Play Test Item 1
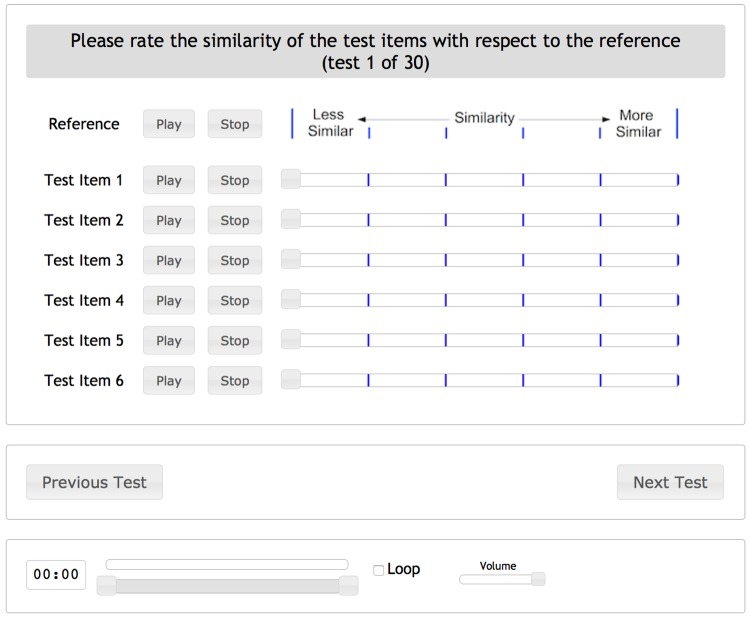 (x=169, y=180)
